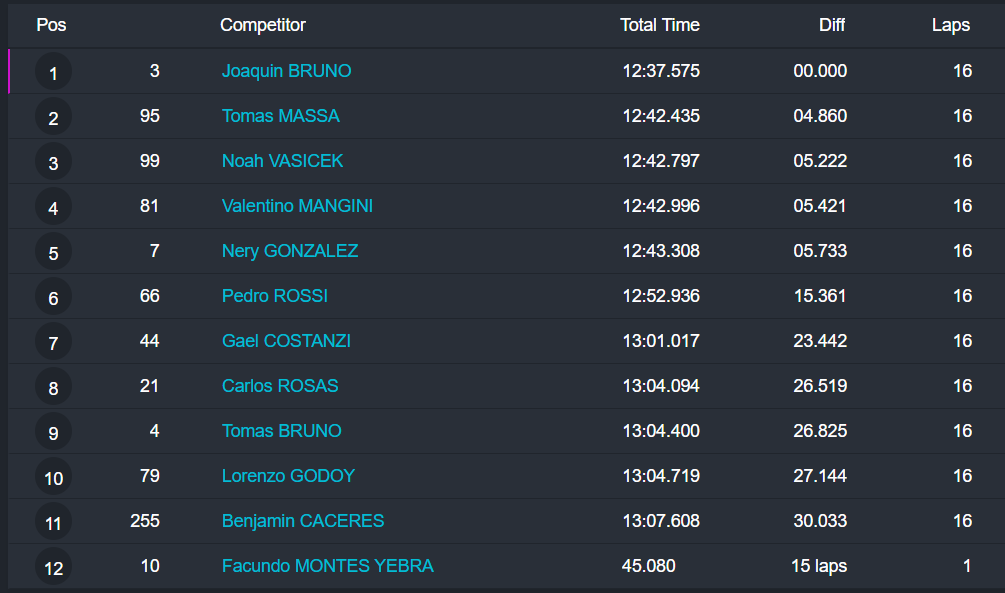Screen dimensions: 1005x593
Task: Click position 8 circle badge
Action: coord(53,388)
